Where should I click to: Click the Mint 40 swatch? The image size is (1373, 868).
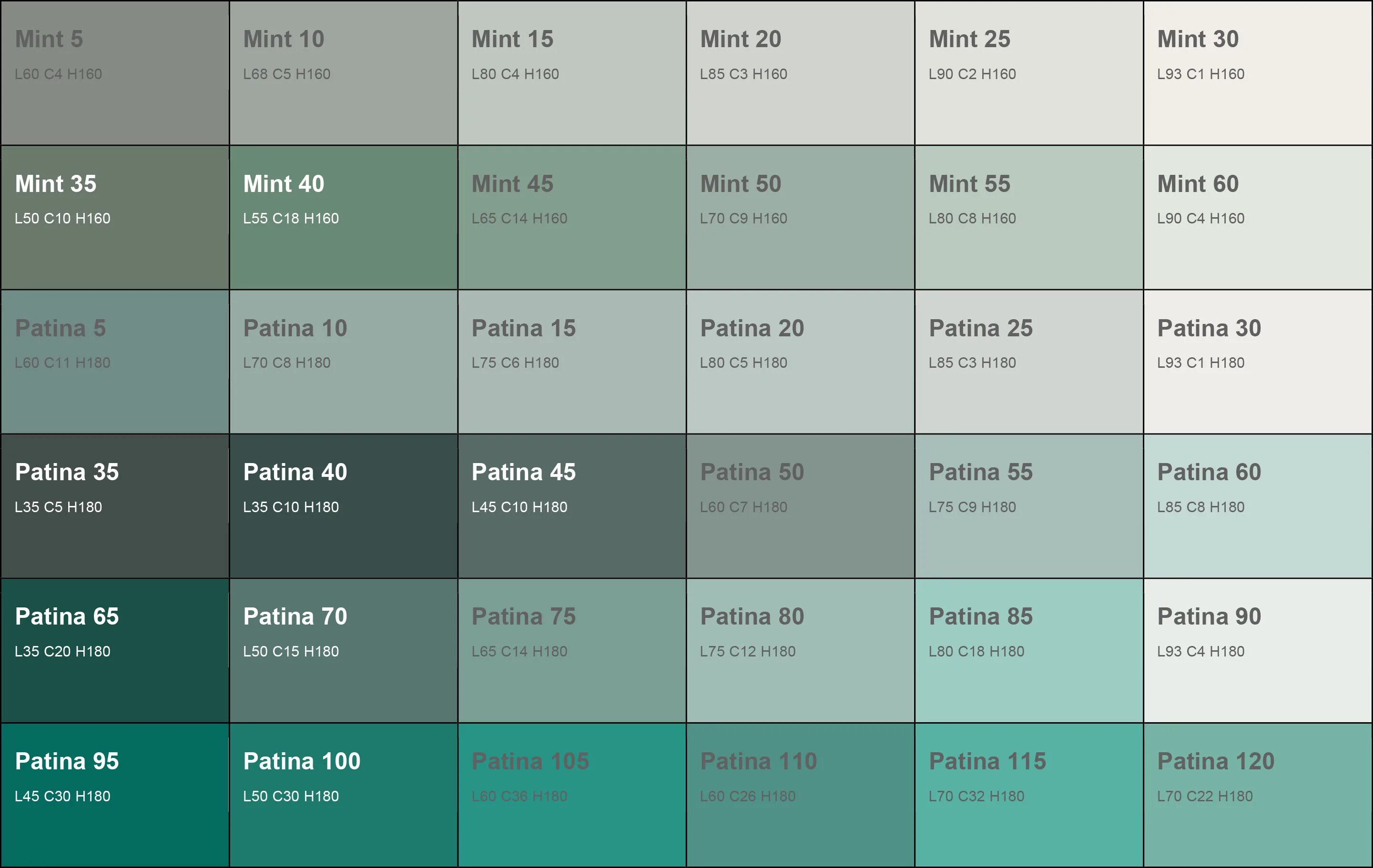(343, 217)
